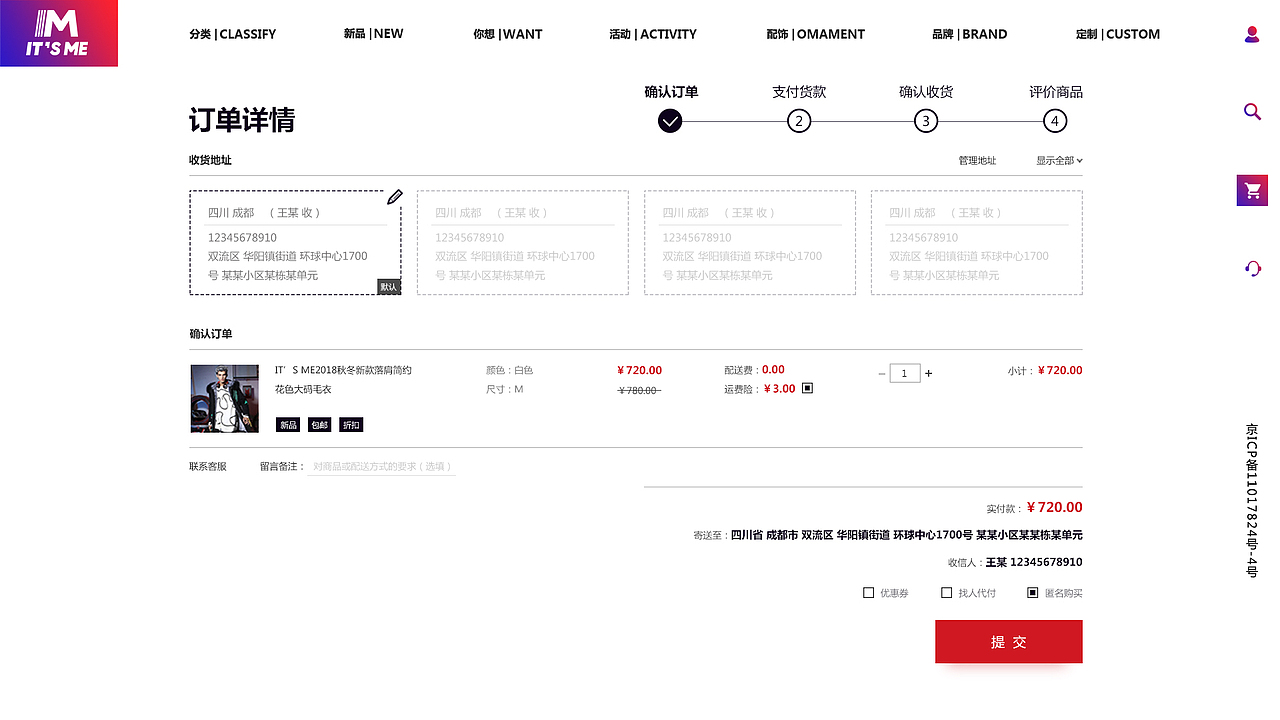
Task: Check the 找人代付 option
Action: coord(946,593)
